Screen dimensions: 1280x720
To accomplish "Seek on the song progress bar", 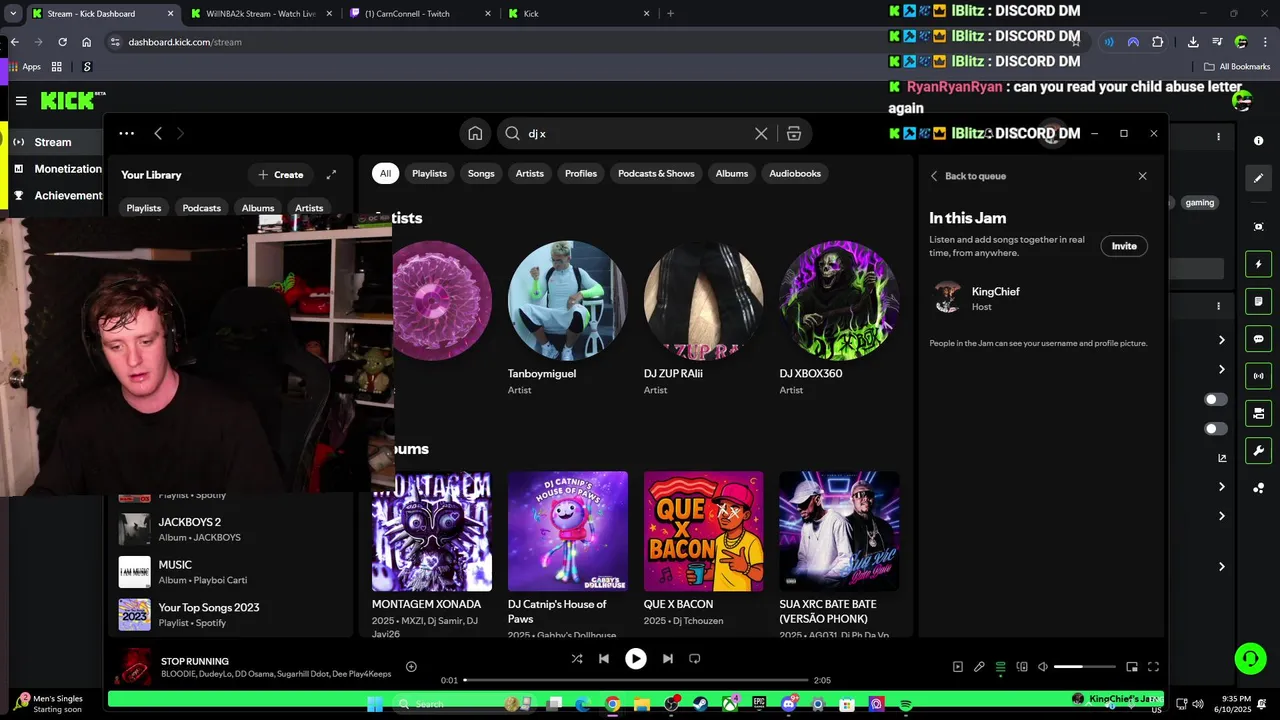I will [636, 680].
